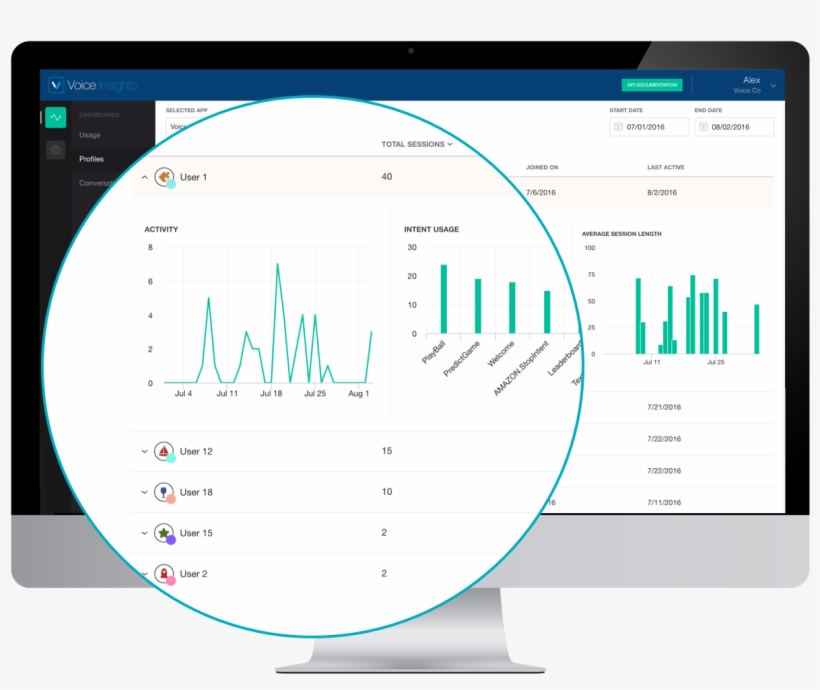Screen dimensions: 820x690
Task: Switch to the Profiles section
Action: pos(91,159)
